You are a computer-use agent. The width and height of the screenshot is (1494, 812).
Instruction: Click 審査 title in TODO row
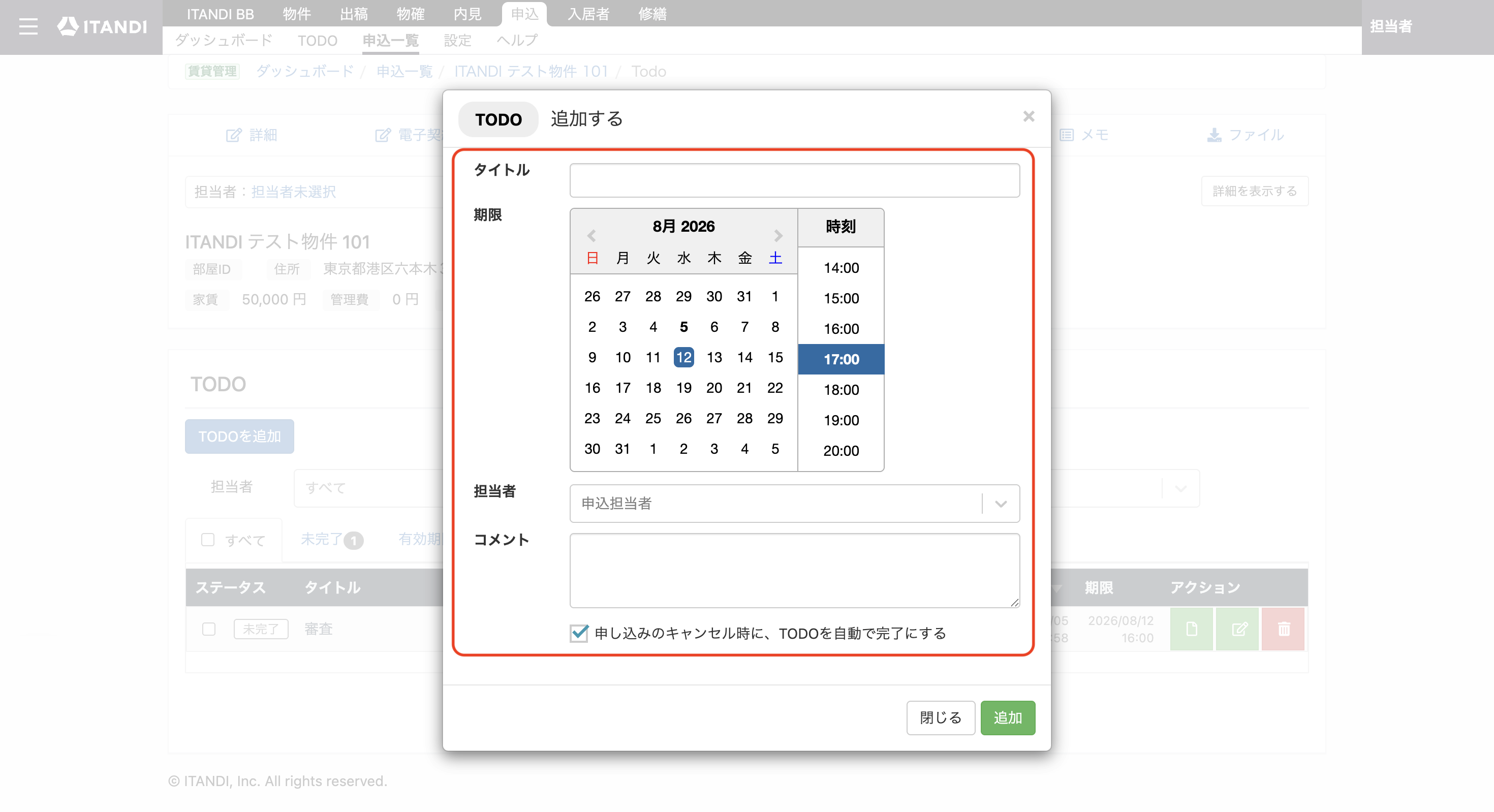[x=318, y=629]
